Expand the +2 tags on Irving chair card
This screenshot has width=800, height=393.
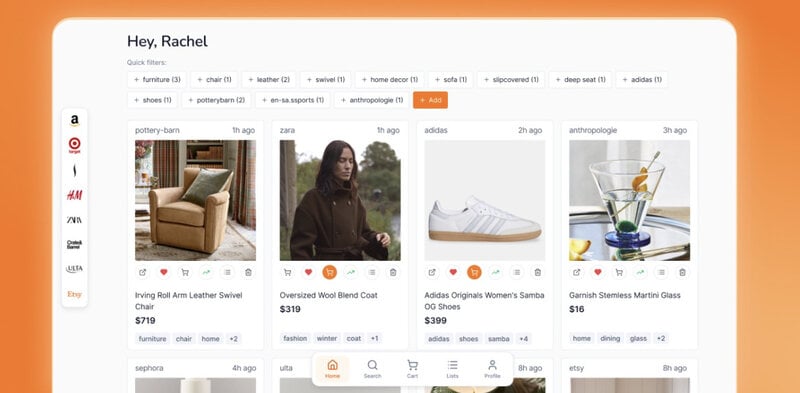(x=234, y=338)
